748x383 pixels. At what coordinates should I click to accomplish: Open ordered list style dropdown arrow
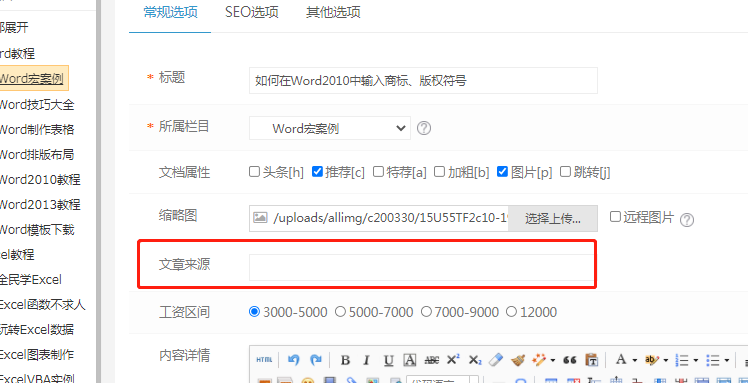click(x=696, y=360)
